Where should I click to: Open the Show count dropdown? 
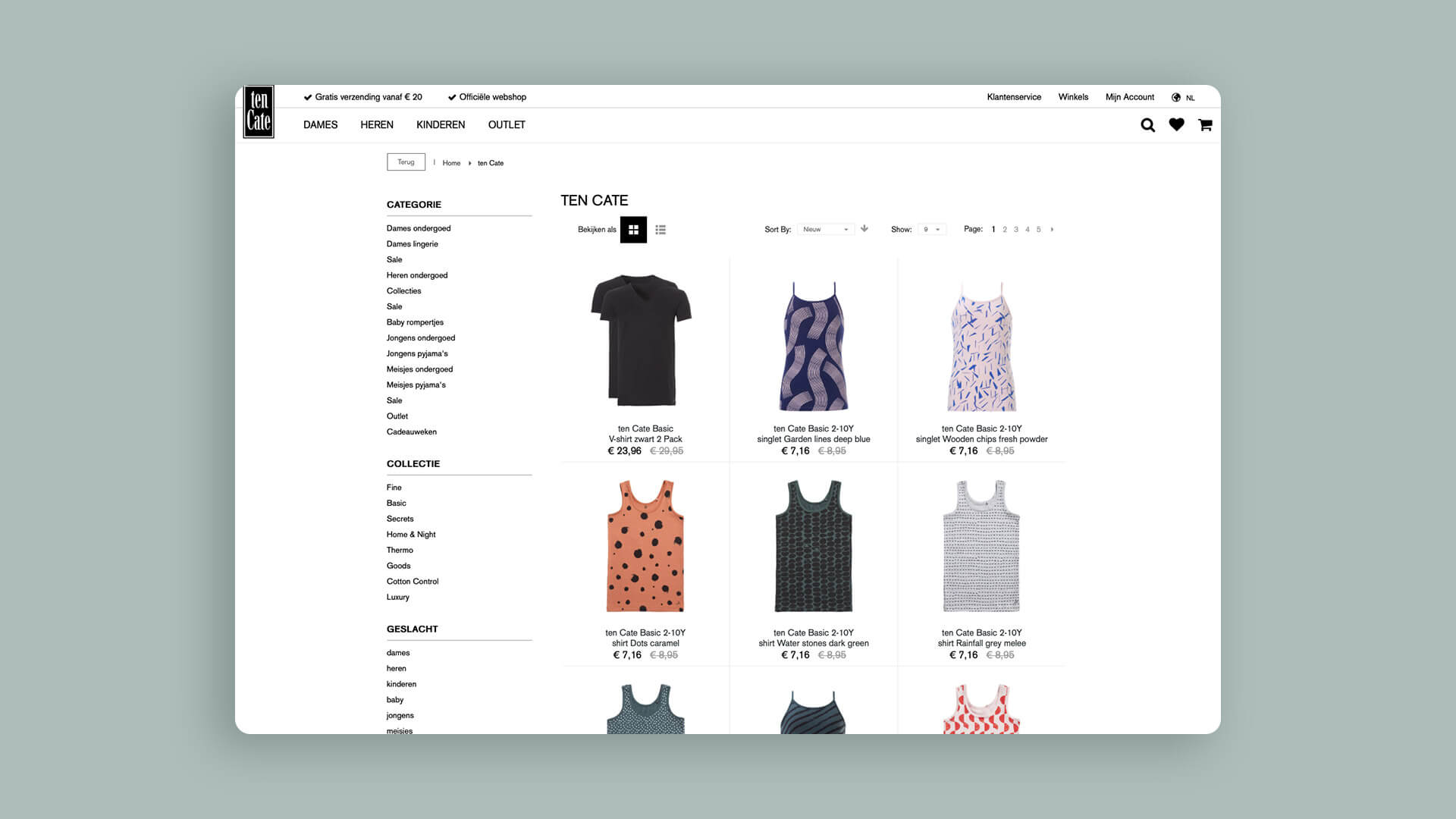coord(931,229)
